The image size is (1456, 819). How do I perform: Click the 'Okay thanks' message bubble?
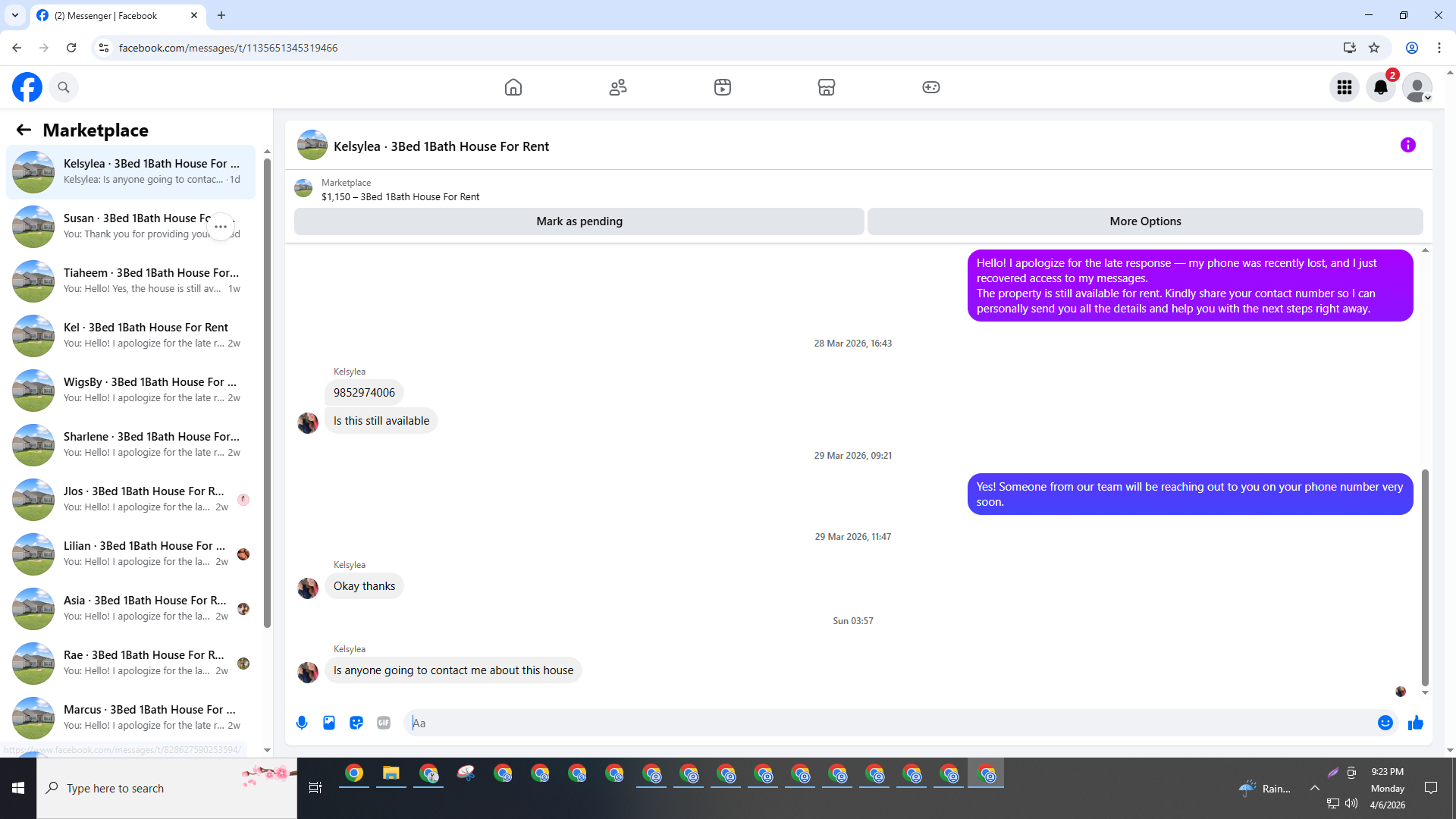click(x=364, y=586)
